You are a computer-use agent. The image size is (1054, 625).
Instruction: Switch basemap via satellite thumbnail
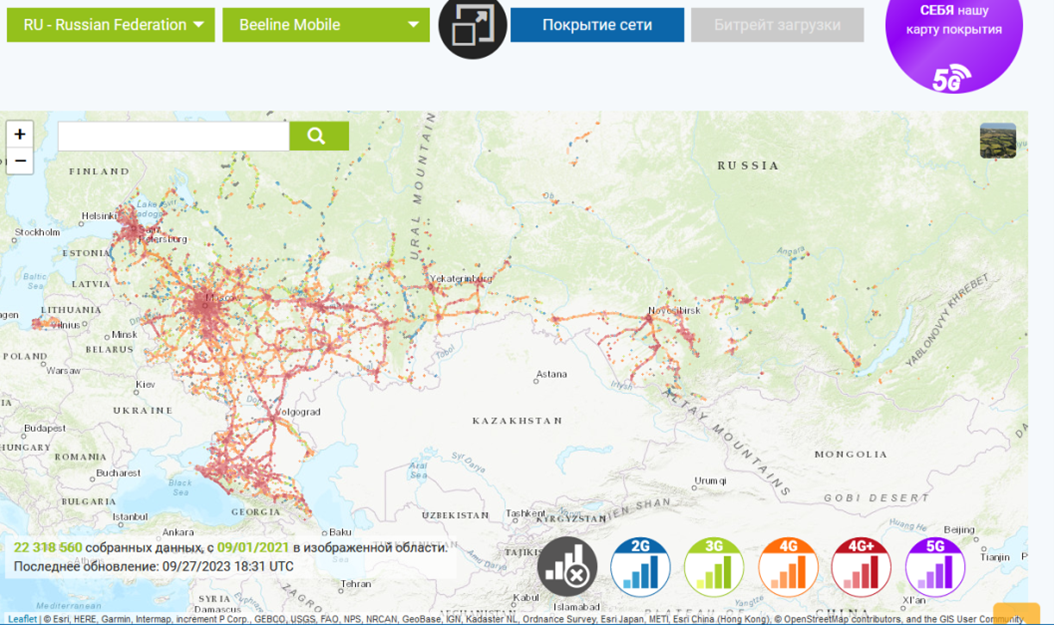(x=997, y=141)
